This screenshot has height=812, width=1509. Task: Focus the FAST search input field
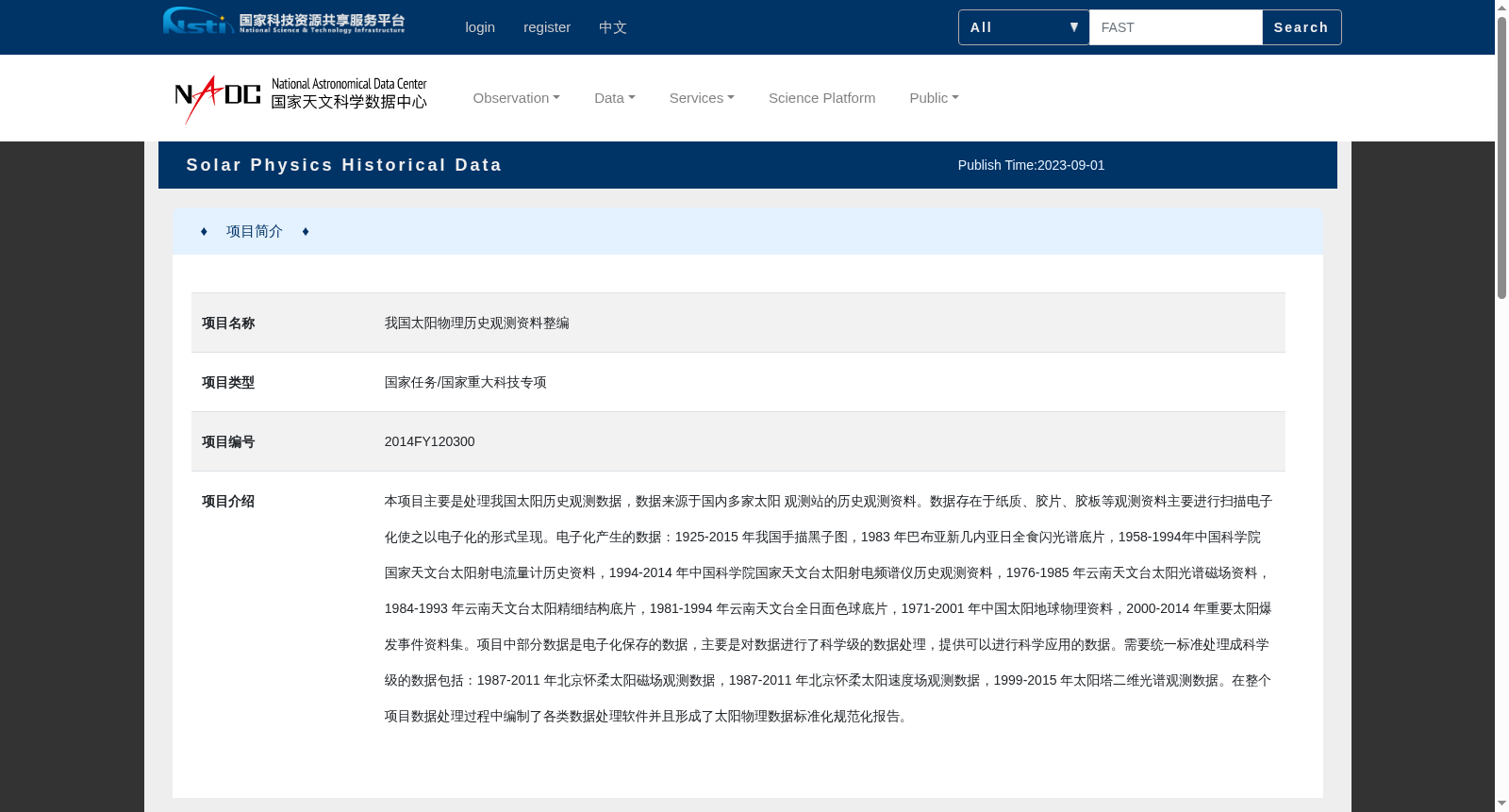pos(1175,27)
